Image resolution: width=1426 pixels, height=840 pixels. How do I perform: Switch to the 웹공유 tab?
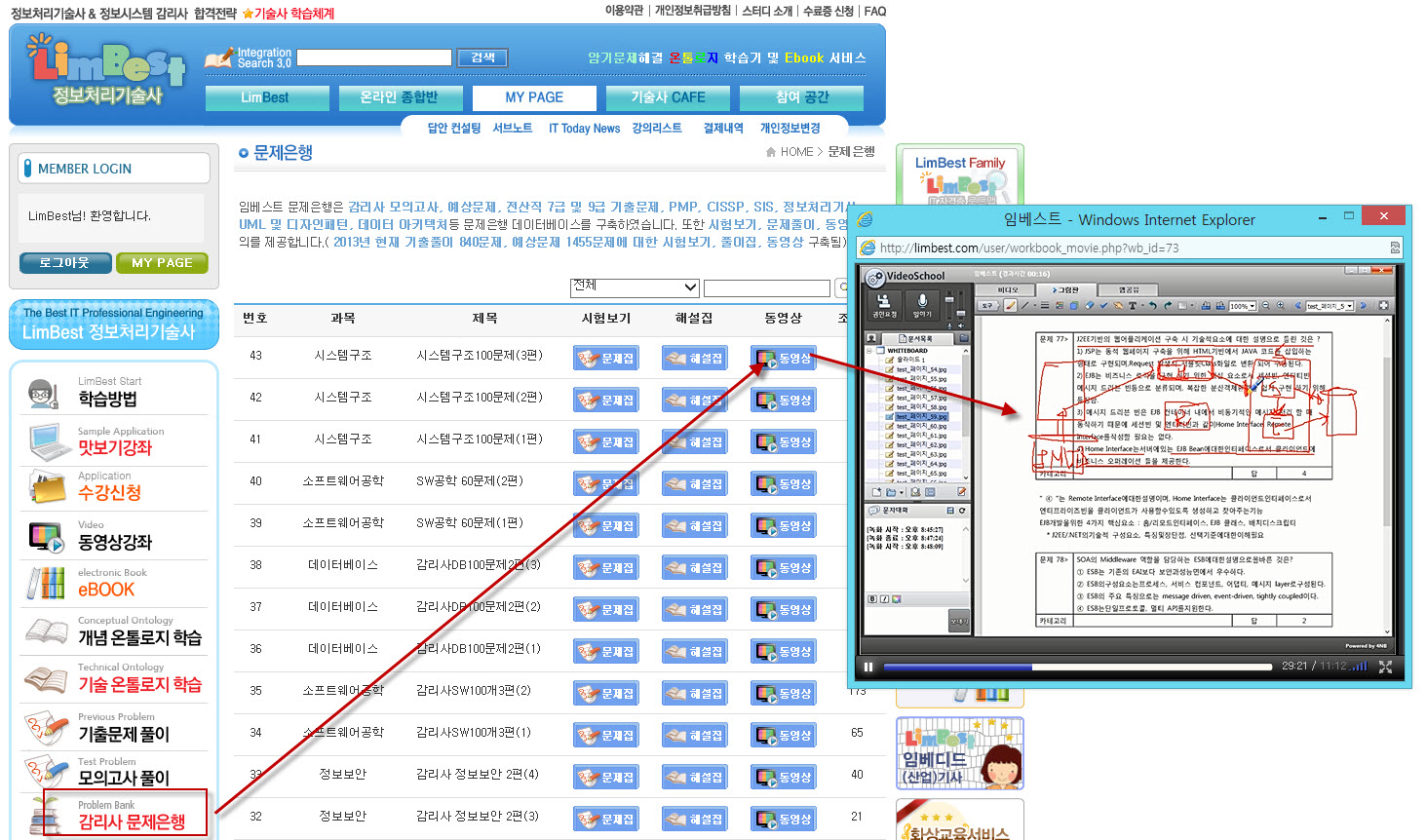tap(1128, 289)
